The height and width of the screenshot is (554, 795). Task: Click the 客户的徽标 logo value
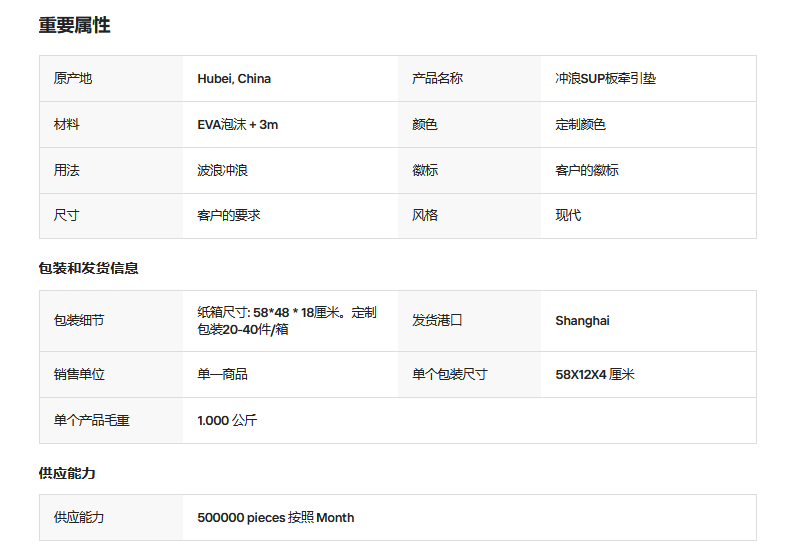[x=587, y=170]
